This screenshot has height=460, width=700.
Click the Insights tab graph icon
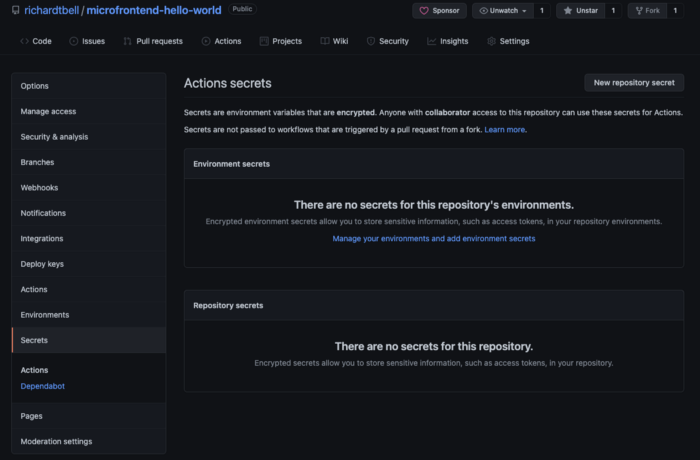(x=431, y=41)
